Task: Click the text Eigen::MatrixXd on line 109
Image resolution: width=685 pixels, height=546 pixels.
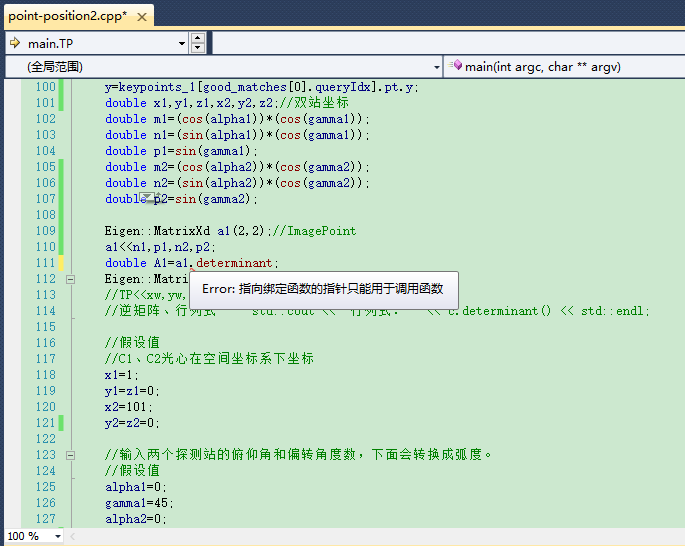Action: pos(157,231)
